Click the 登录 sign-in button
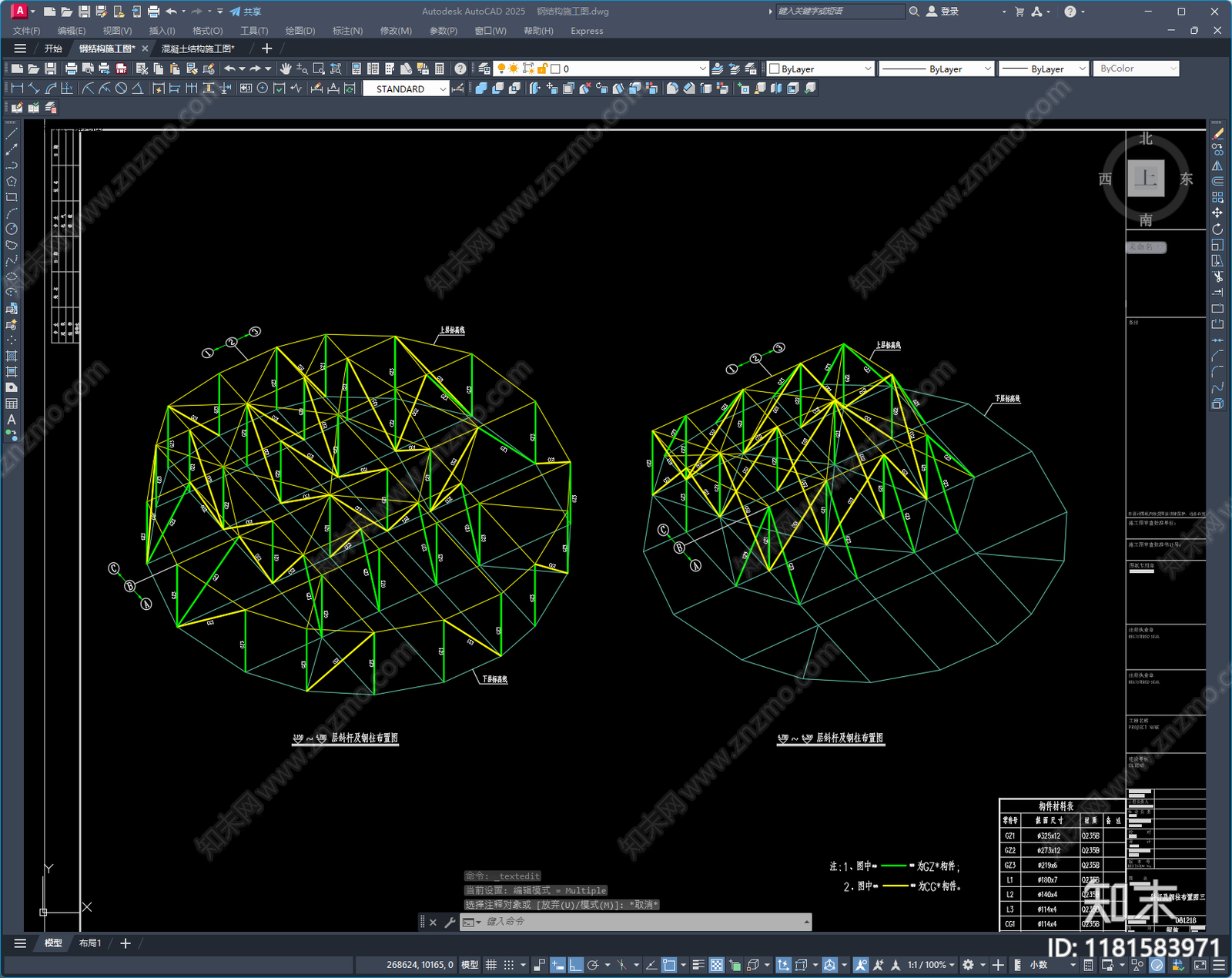This screenshot has width=1232, height=978. click(x=942, y=12)
